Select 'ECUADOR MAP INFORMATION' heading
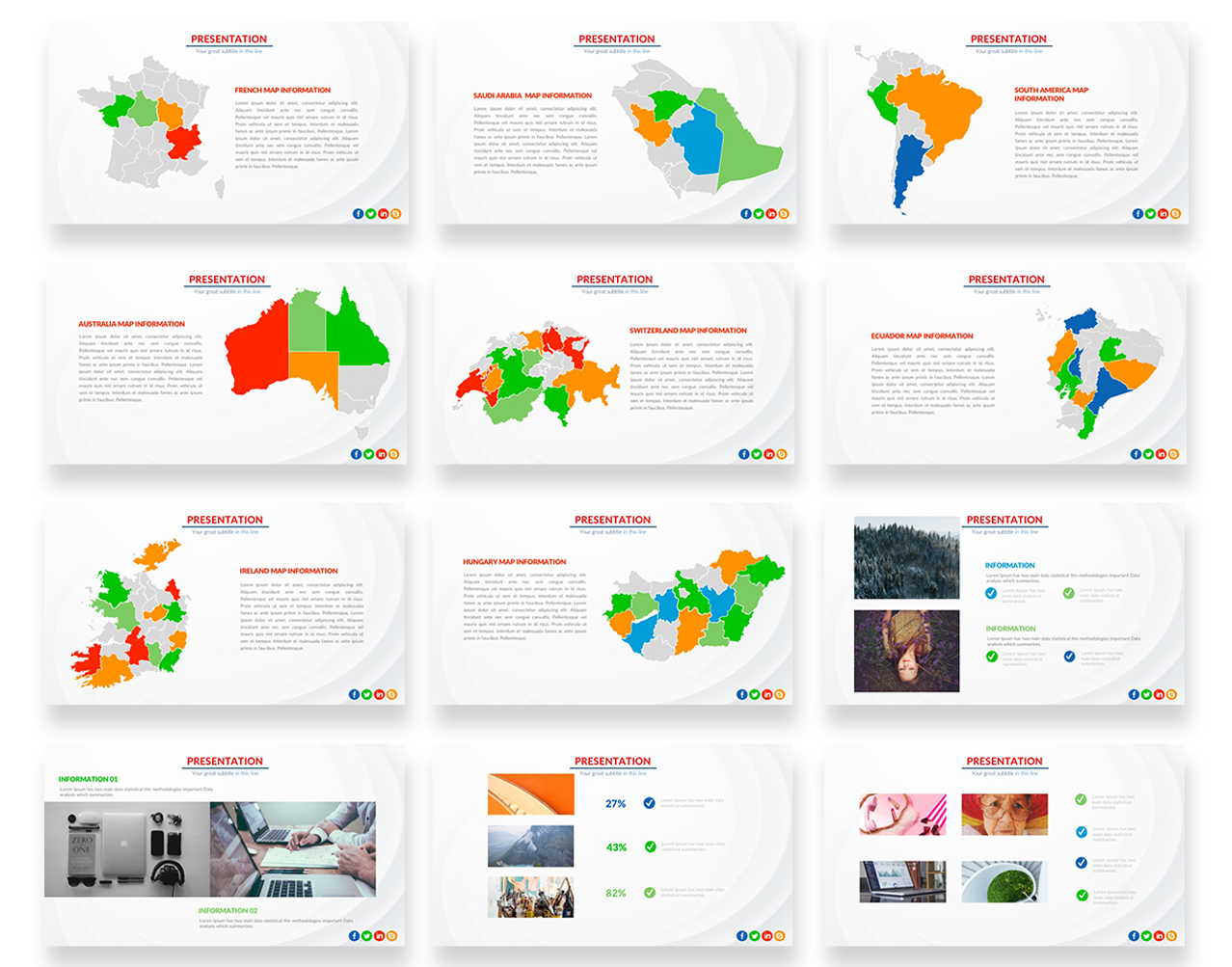The image size is (1232, 967). click(x=923, y=336)
